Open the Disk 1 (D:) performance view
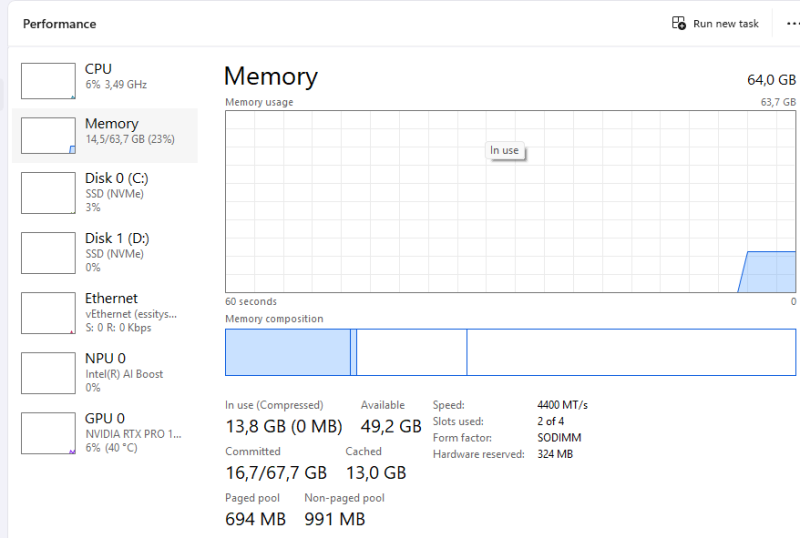This screenshot has width=800, height=538. point(105,253)
